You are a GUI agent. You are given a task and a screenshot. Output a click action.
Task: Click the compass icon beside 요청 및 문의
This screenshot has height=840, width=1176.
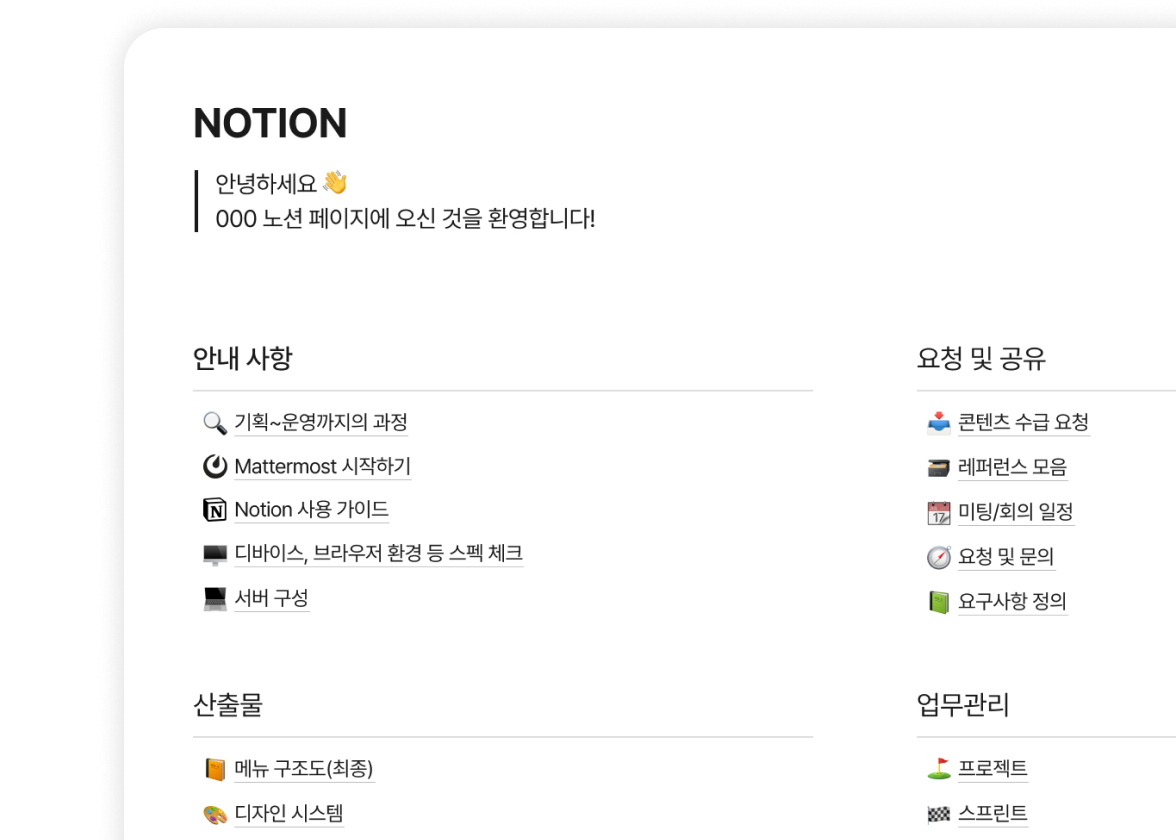coord(938,557)
